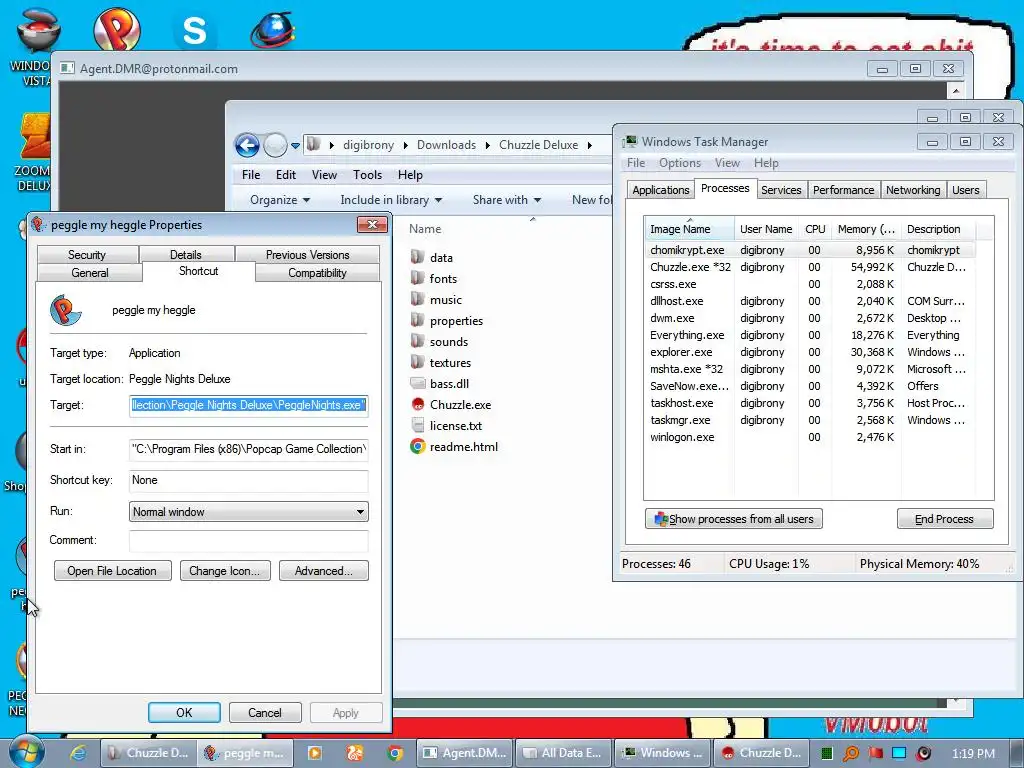Click the Comment input field

click(248, 540)
